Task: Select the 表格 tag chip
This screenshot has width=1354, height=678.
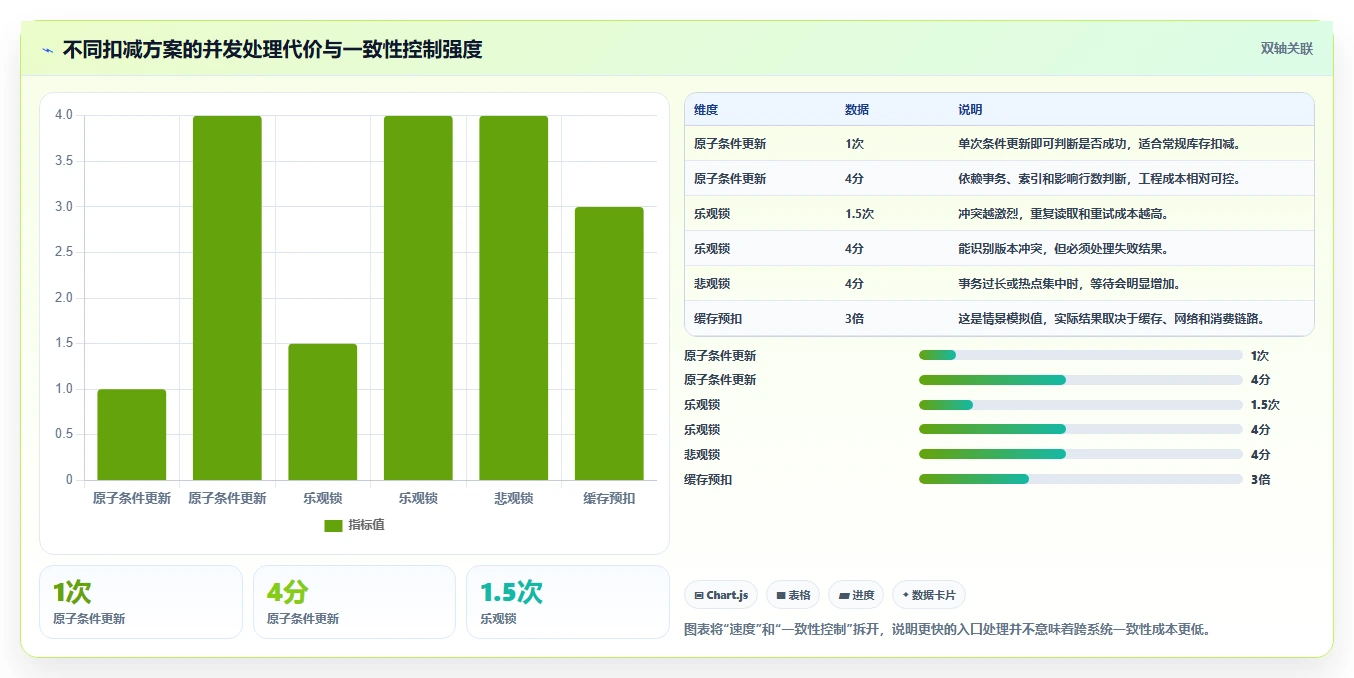Action: [793, 595]
